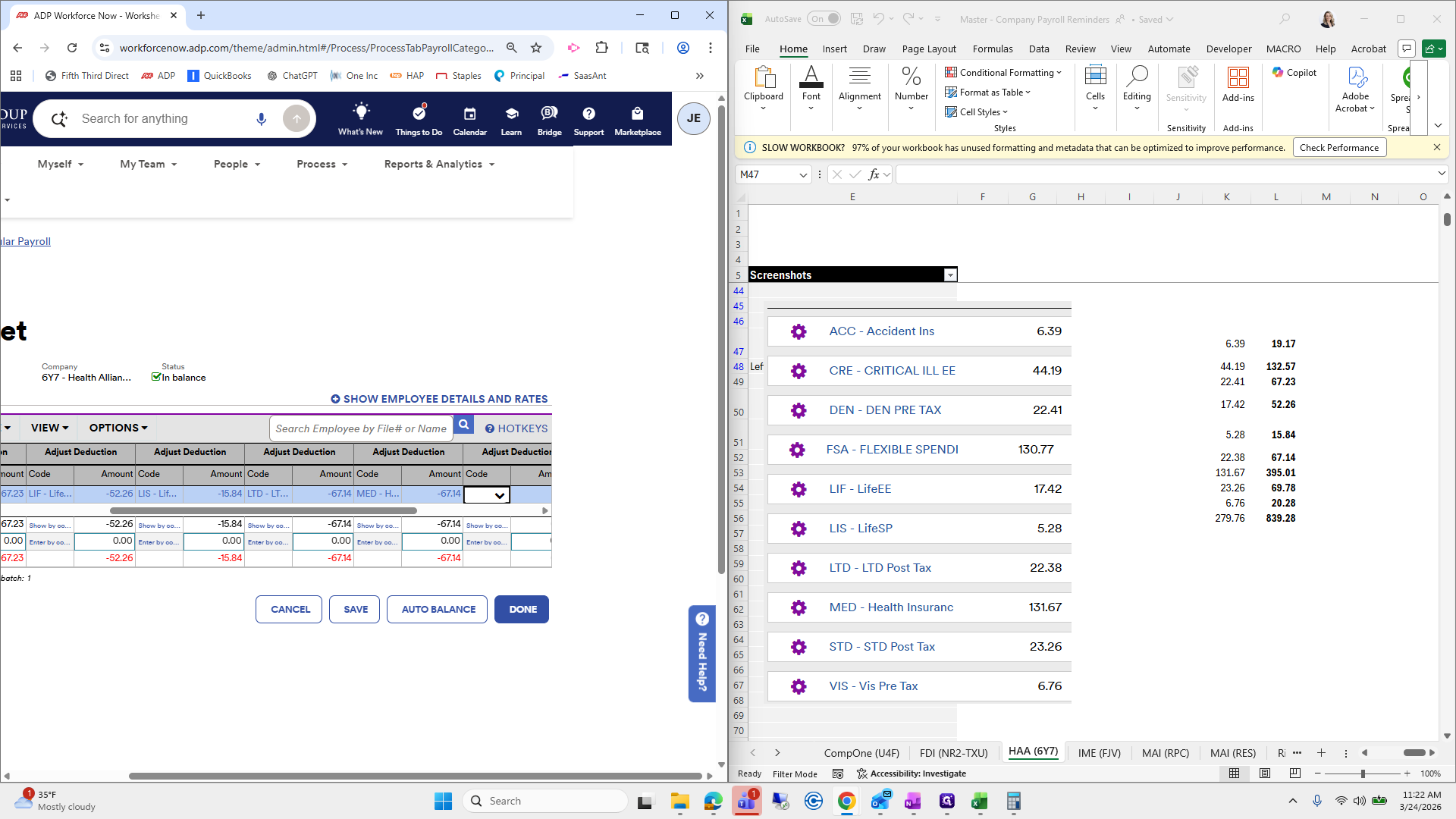Click the Things to Do bell icon
The height and width of the screenshot is (819, 1456).
(x=419, y=114)
